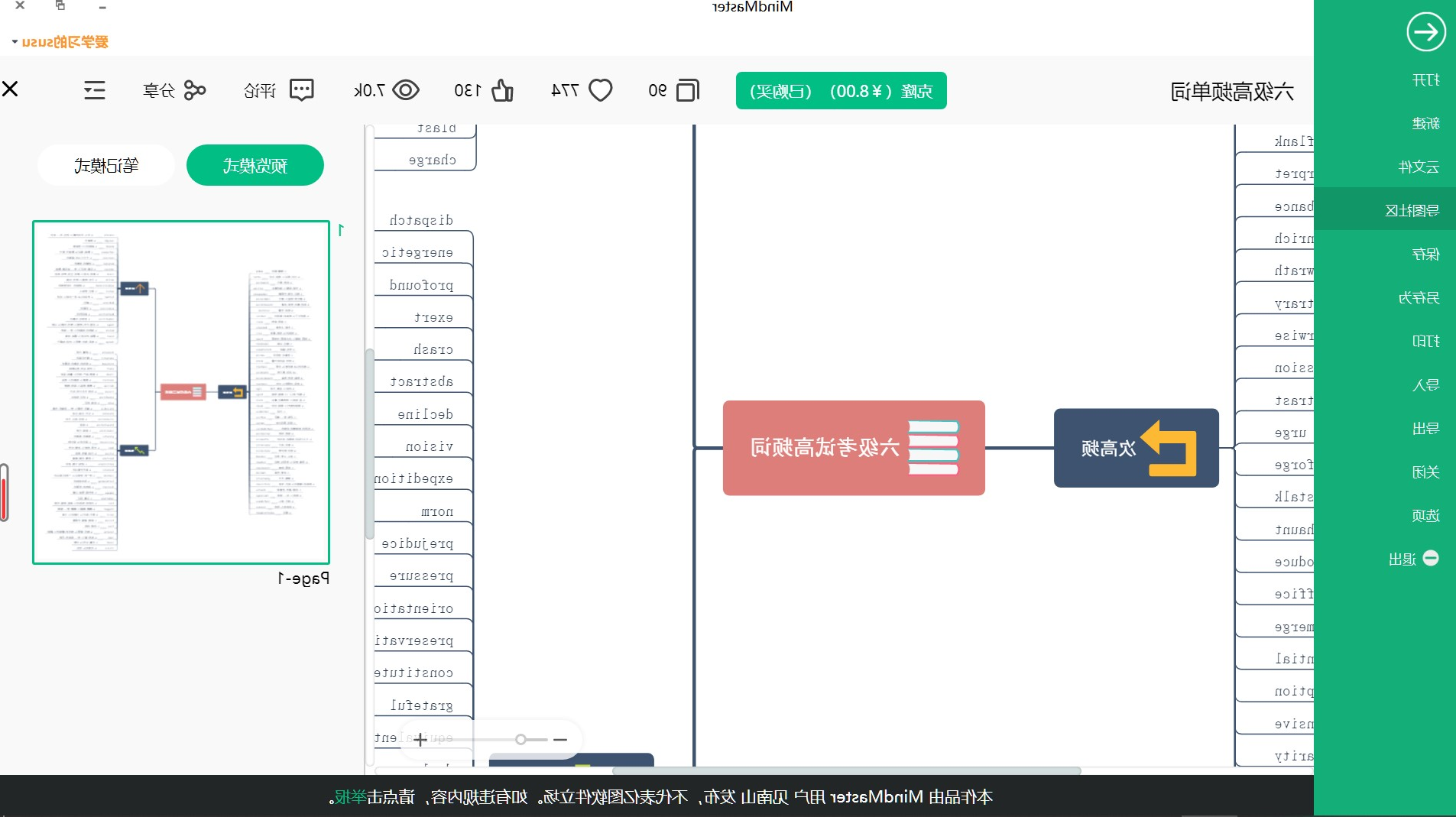
Task: Click the Page-1 label
Action: click(x=303, y=579)
